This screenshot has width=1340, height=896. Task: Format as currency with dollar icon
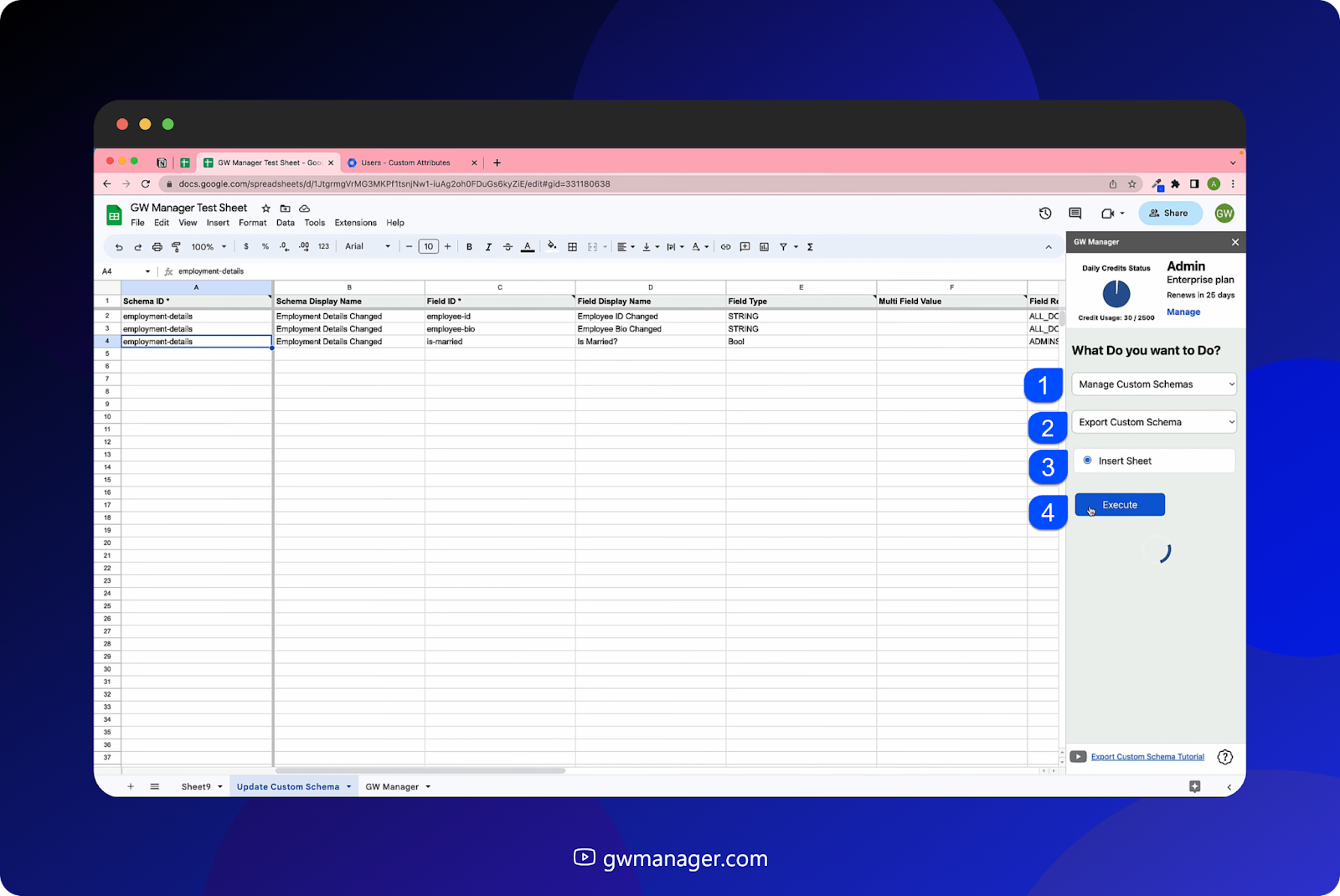pyautogui.click(x=246, y=247)
